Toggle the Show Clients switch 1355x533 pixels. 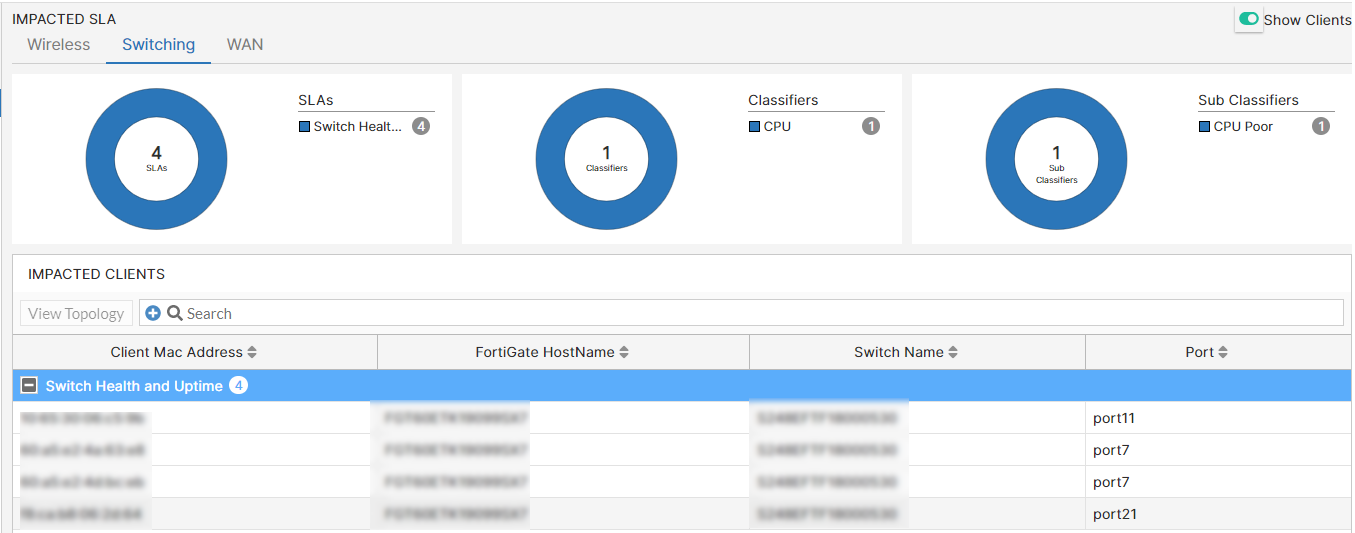[x=1249, y=19]
